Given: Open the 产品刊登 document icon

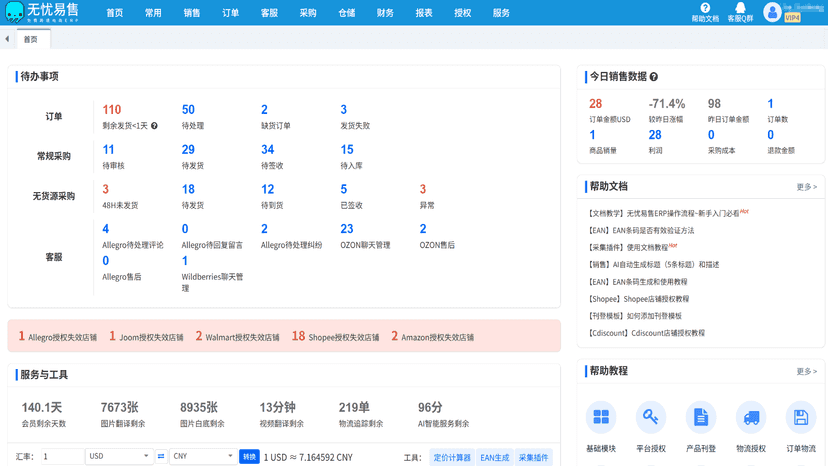Looking at the screenshot, I should point(701,417).
